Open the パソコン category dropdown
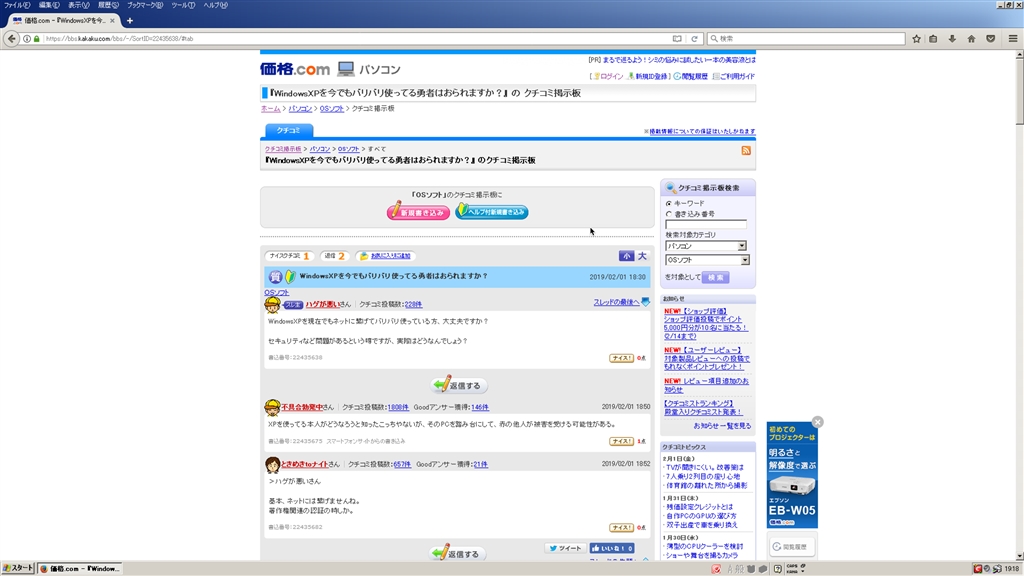The width and height of the screenshot is (1024, 576). click(x=705, y=246)
